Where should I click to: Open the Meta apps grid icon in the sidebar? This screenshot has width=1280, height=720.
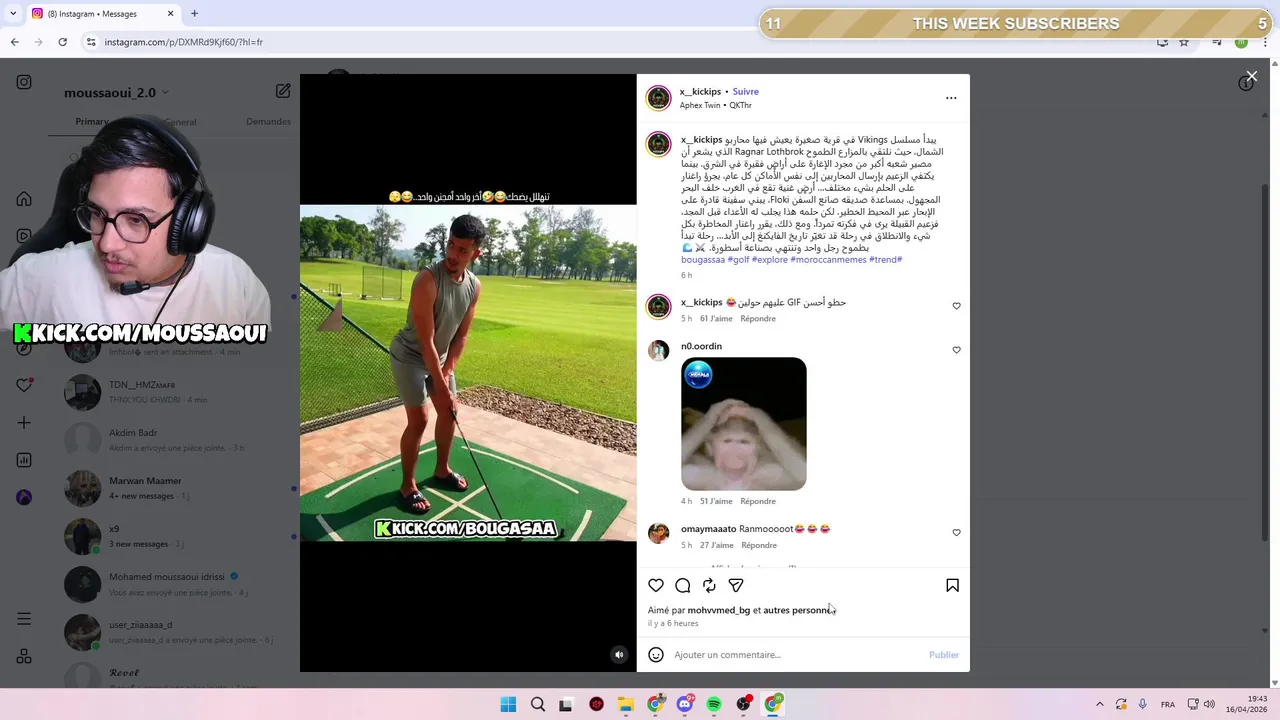click(24, 656)
